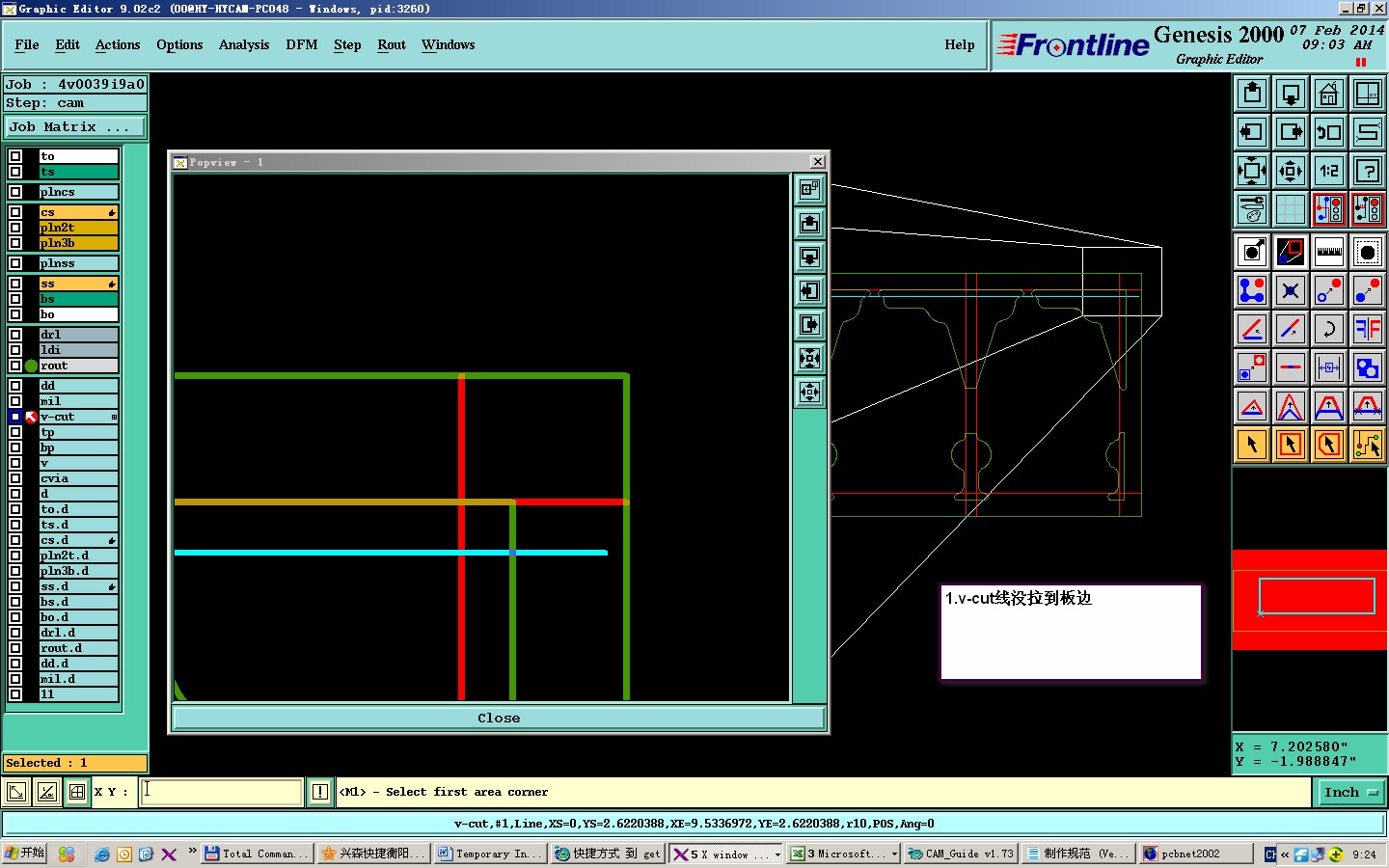The width and height of the screenshot is (1389, 868).
Task: Click the pan up icon in Popview
Action: (809, 224)
